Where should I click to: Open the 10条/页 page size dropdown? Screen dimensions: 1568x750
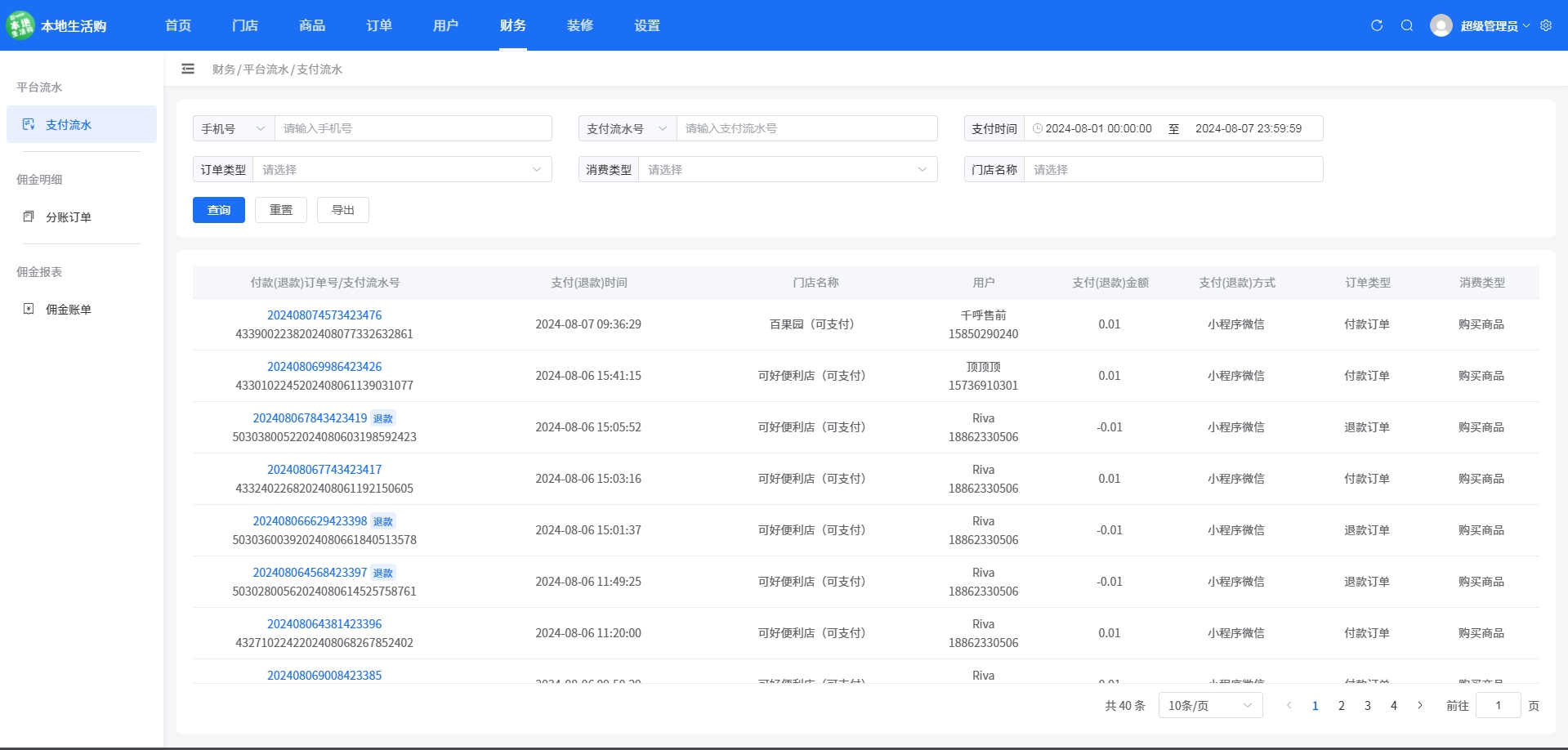coord(1211,705)
